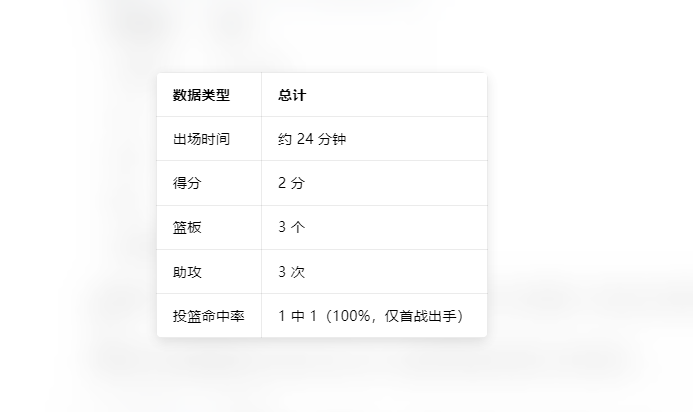Click the 3 次 value cell

[x=291, y=271]
